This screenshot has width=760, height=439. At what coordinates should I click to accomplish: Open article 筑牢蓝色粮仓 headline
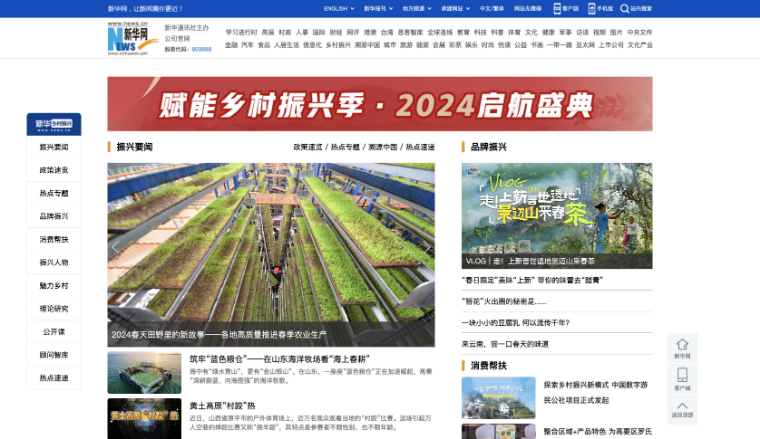[280, 359]
